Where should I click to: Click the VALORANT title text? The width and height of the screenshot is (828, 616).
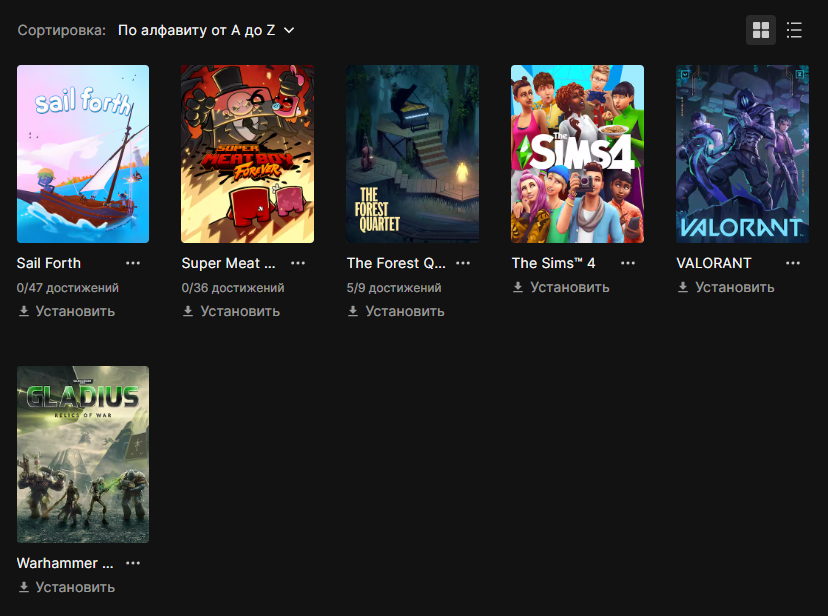pos(713,263)
